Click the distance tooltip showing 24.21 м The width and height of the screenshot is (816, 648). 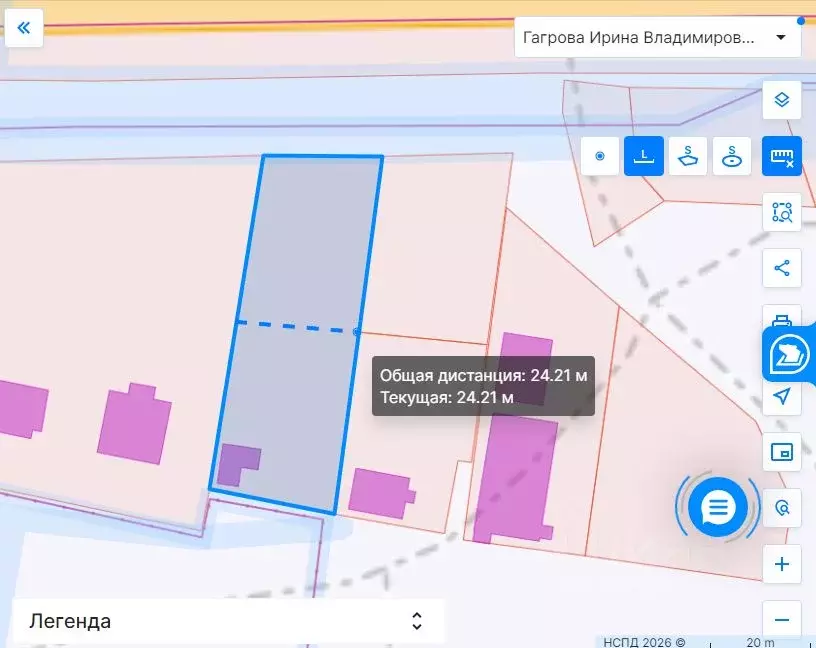click(x=483, y=386)
